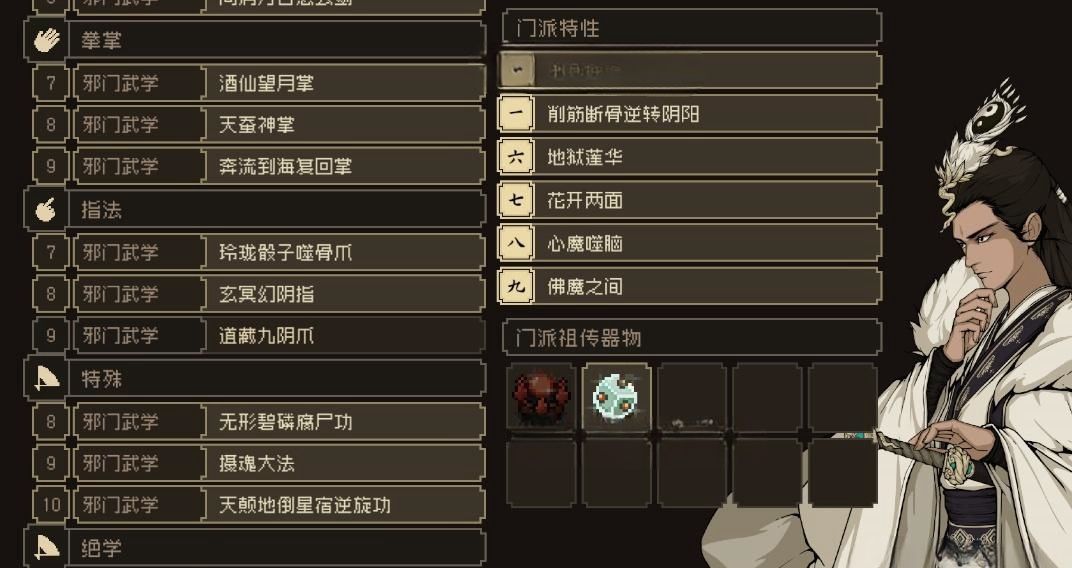Open the 摄魂大法 skill entry

click(259, 463)
